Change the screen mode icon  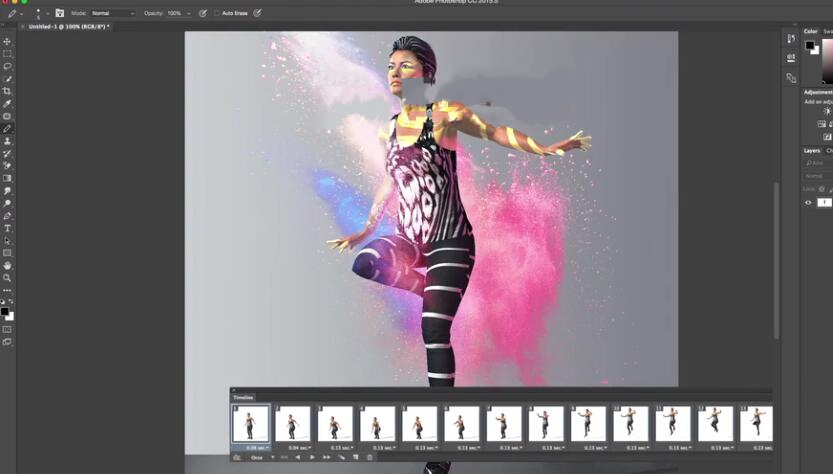coord(7,342)
